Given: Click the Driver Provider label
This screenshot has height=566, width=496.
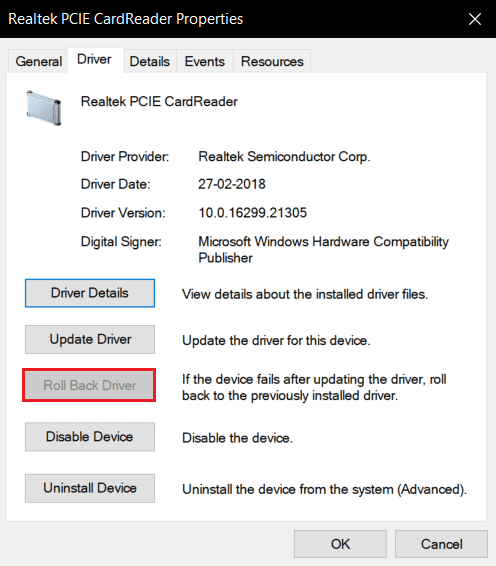Looking at the screenshot, I should [x=125, y=157].
